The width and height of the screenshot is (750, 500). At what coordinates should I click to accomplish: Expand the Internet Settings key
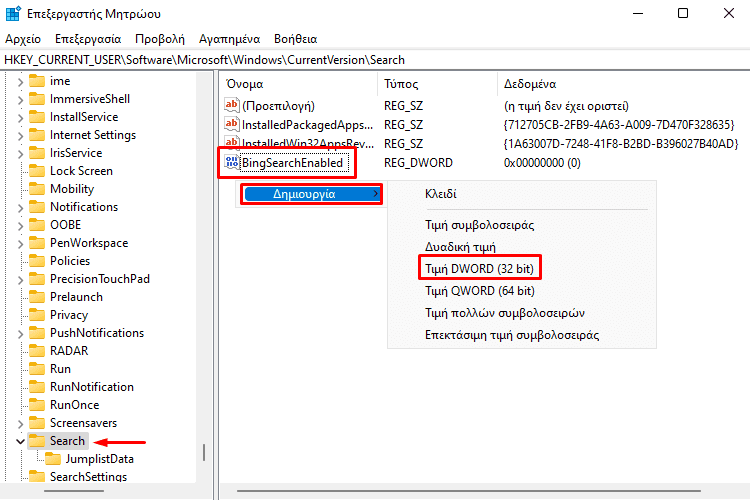click(x=20, y=136)
